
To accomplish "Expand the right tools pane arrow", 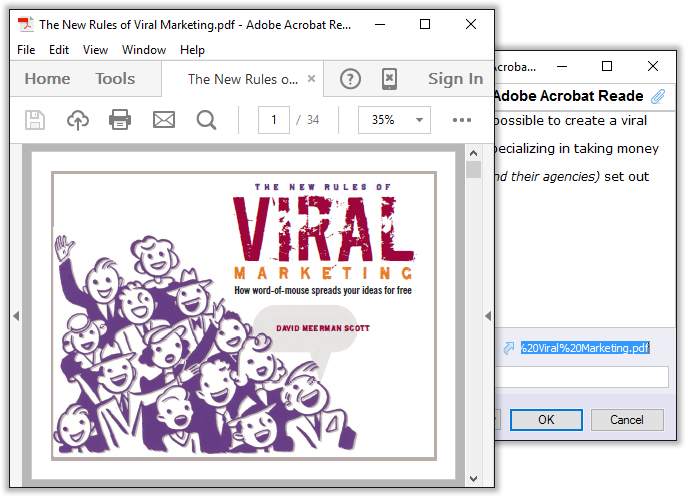I will coord(488,315).
